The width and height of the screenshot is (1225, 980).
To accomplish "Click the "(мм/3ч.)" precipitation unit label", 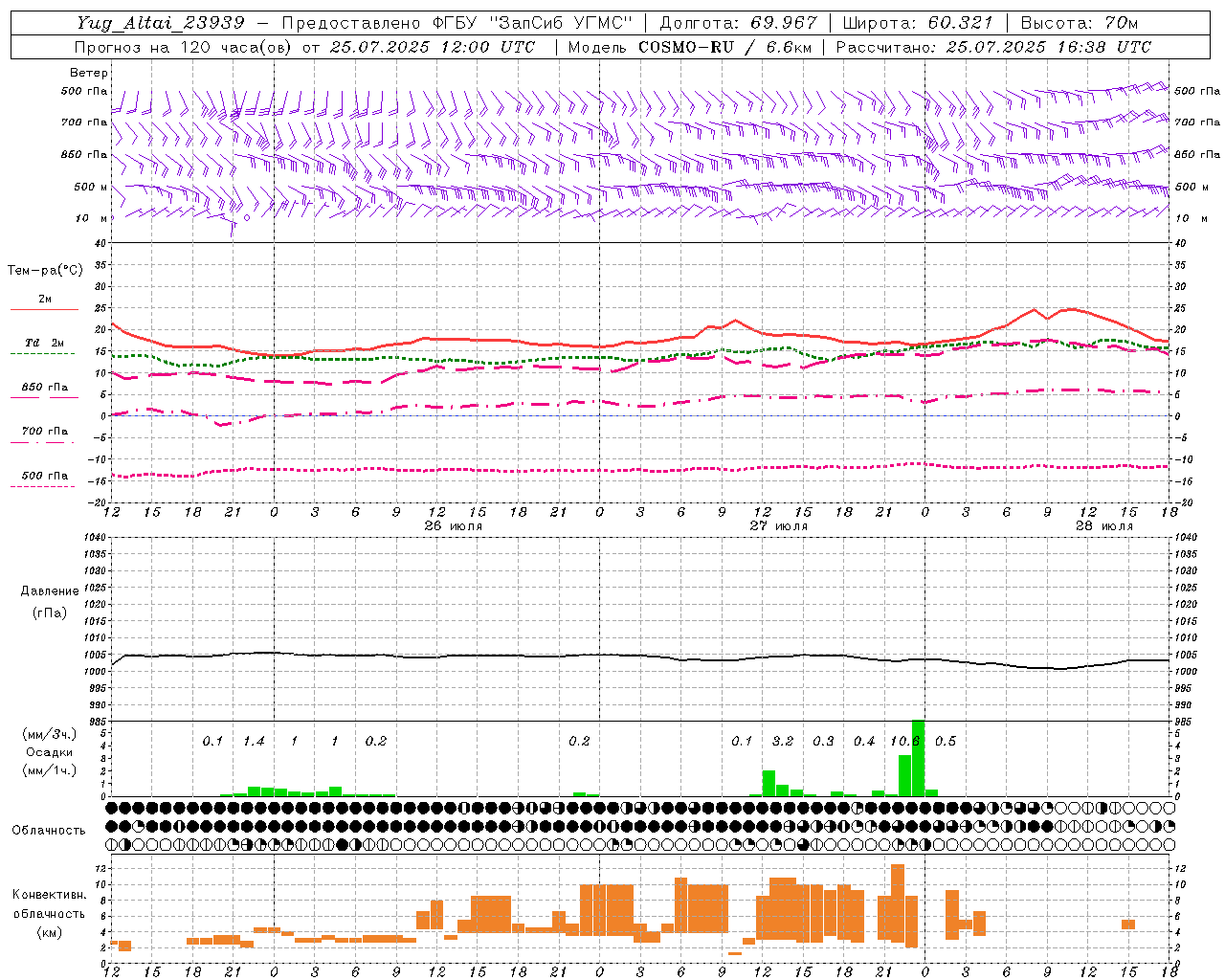I will coord(49,734).
